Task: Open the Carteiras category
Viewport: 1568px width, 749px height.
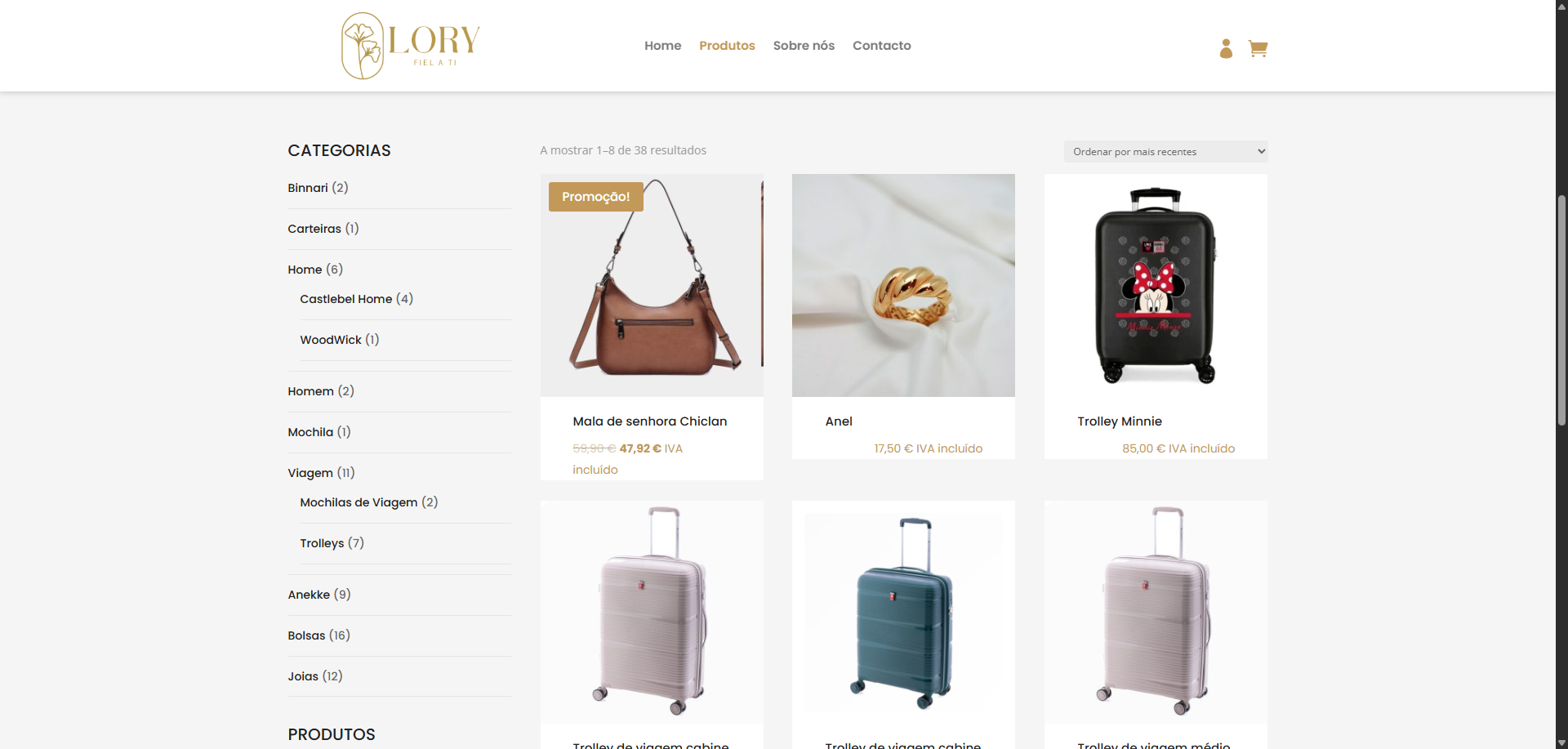Action: pos(314,229)
